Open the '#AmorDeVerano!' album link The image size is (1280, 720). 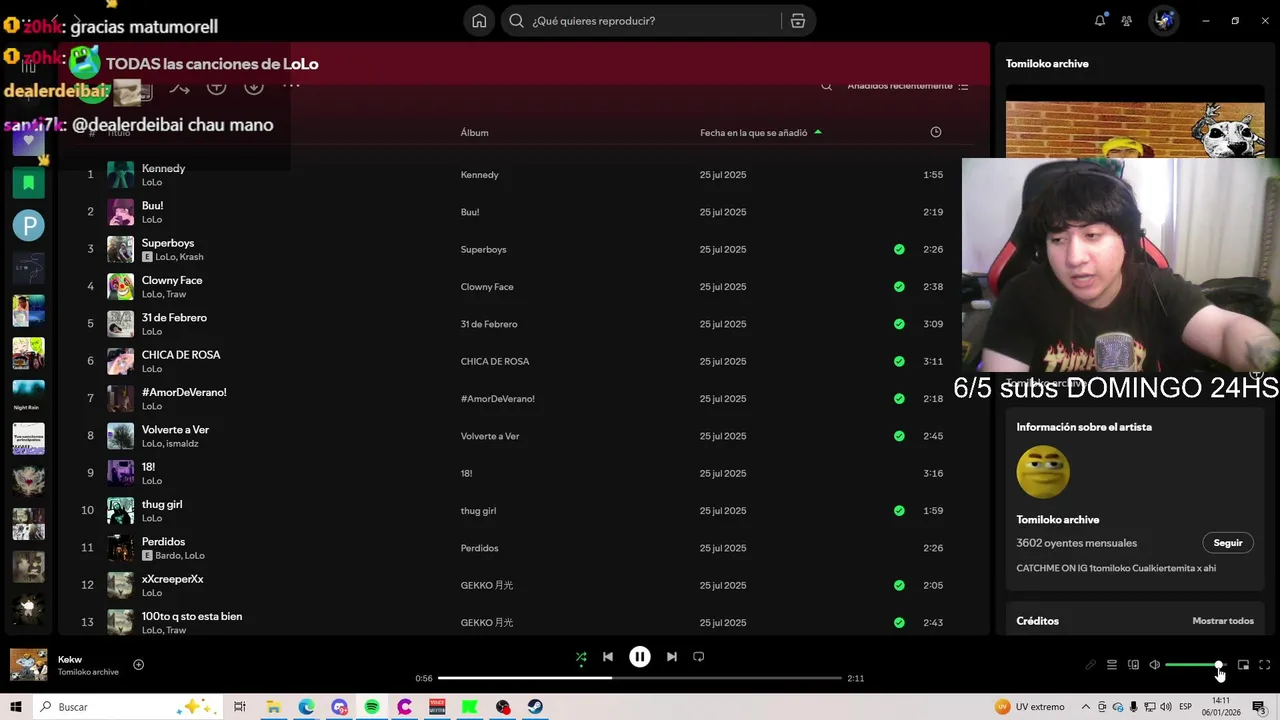tap(497, 399)
